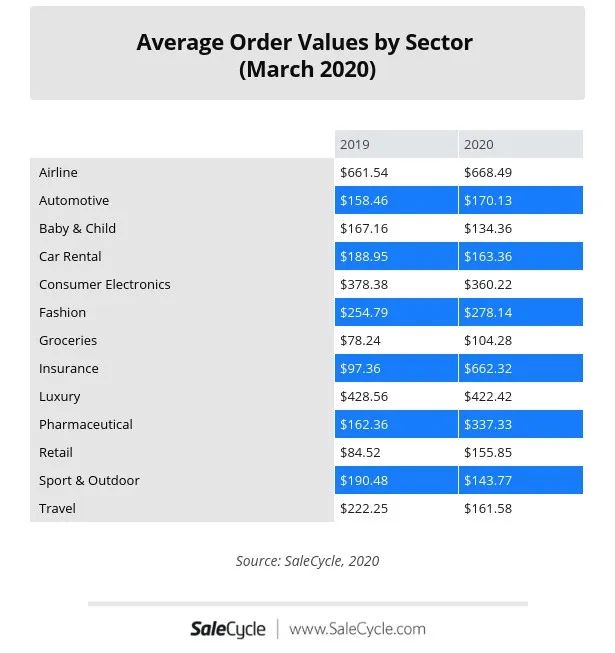The image size is (615, 653).
Task: Click the Pharmaceutical 2020 value $337.33
Action: click(487, 425)
